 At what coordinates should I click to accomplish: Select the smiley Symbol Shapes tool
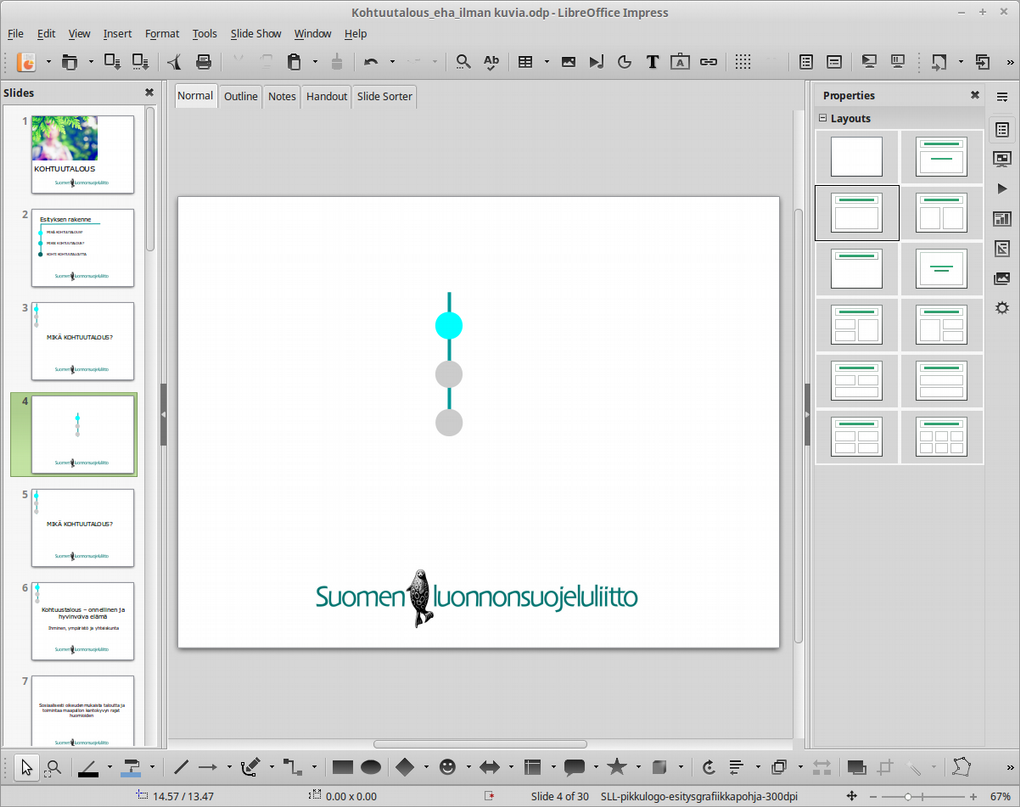(447, 767)
